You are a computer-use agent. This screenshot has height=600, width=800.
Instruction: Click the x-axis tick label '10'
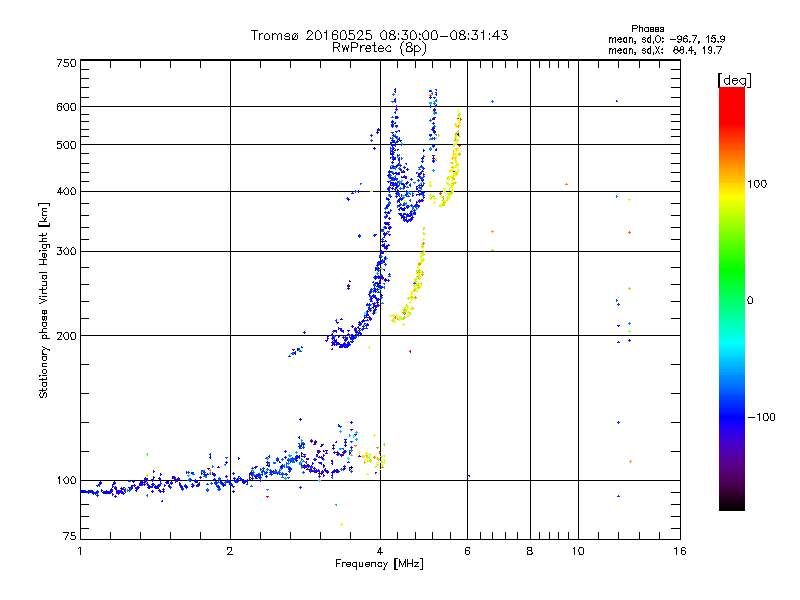tap(578, 551)
